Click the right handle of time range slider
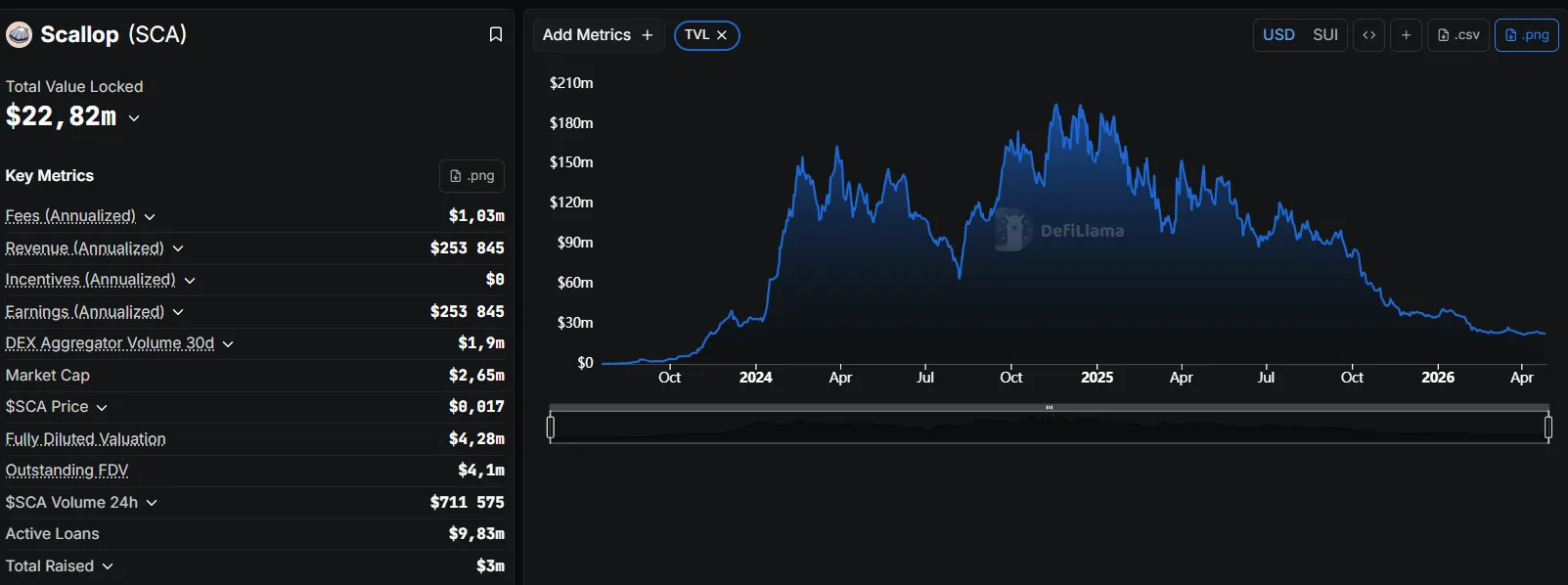 tap(1548, 427)
